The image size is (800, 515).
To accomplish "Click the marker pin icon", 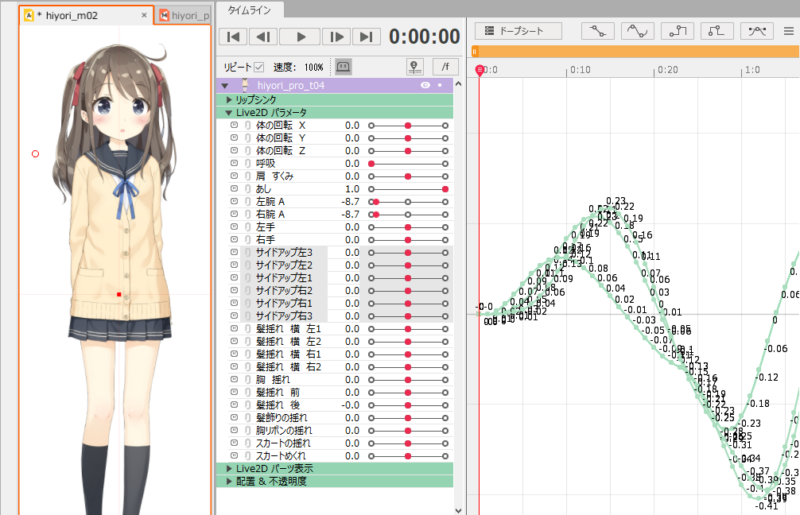I will pyautogui.click(x=415, y=66).
